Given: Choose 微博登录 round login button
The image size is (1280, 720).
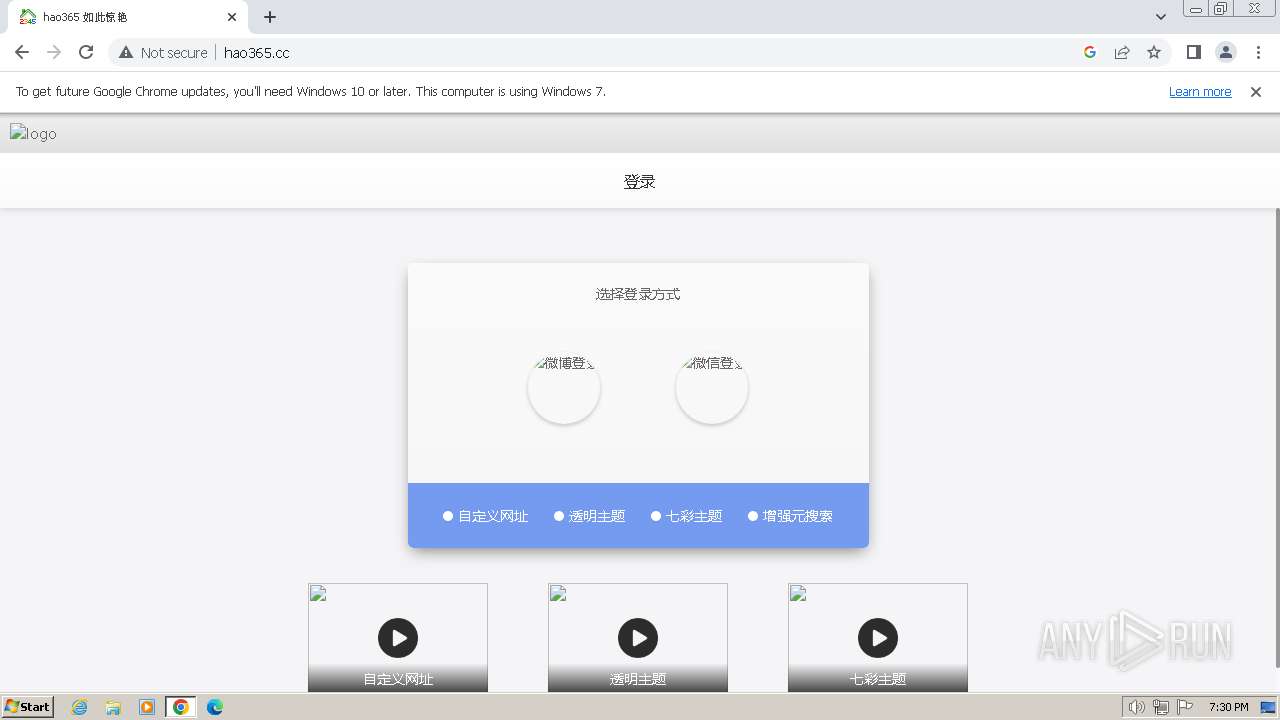Looking at the screenshot, I should [564, 388].
